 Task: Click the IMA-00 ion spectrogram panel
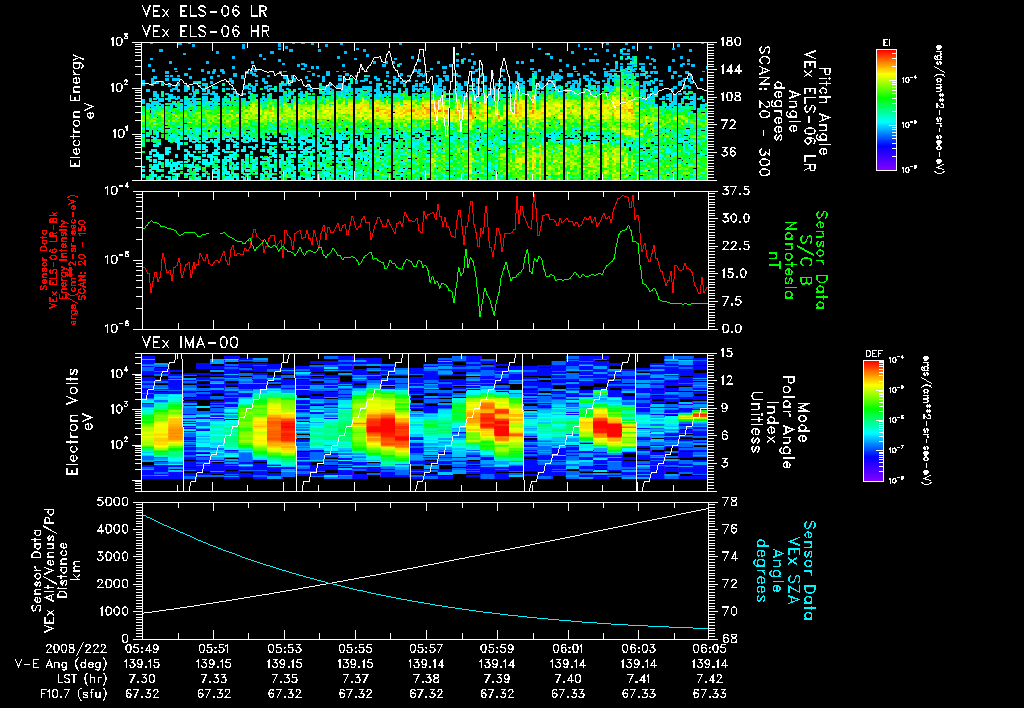(424, 422)
